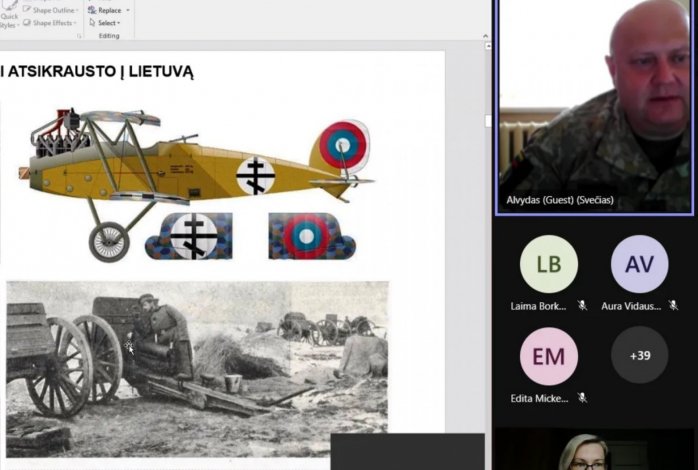Select the AV participant avatar
Image resolution: width=698 pixels, height=470 pixels.
point(639,264)
